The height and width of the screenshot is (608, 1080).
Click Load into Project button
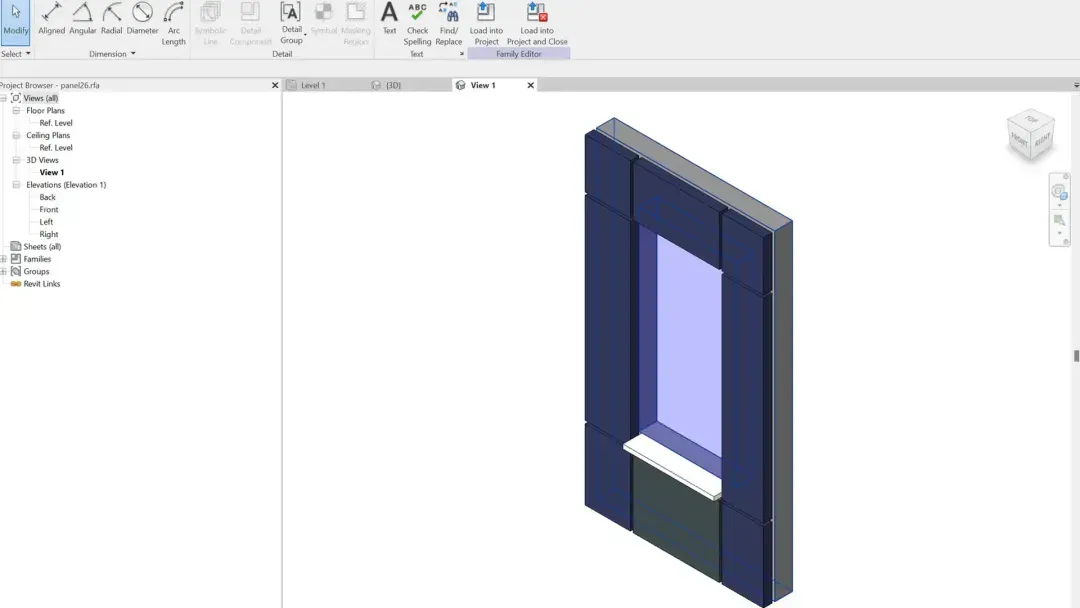(485, 20)
